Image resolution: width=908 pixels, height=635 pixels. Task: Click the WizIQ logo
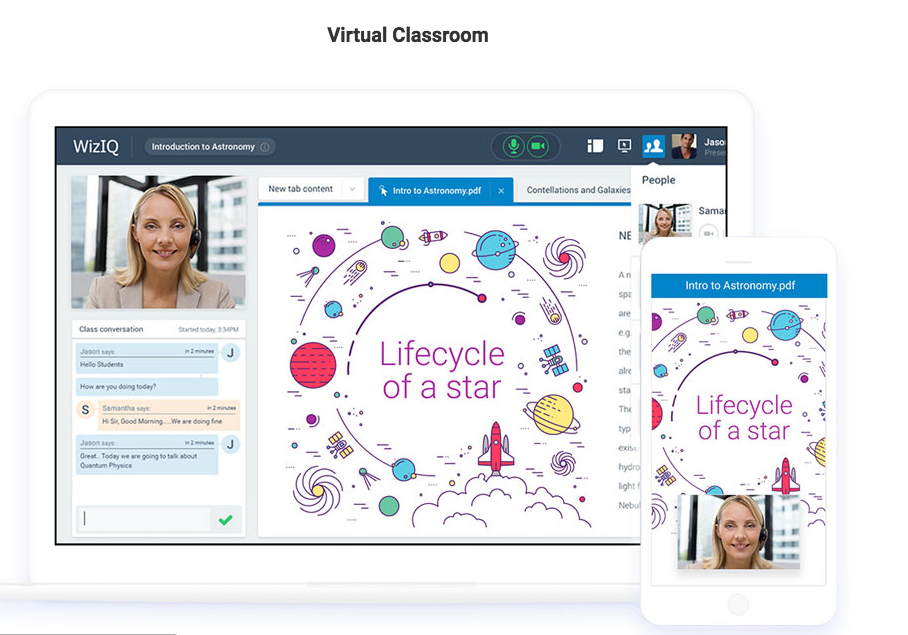point(96,147)
